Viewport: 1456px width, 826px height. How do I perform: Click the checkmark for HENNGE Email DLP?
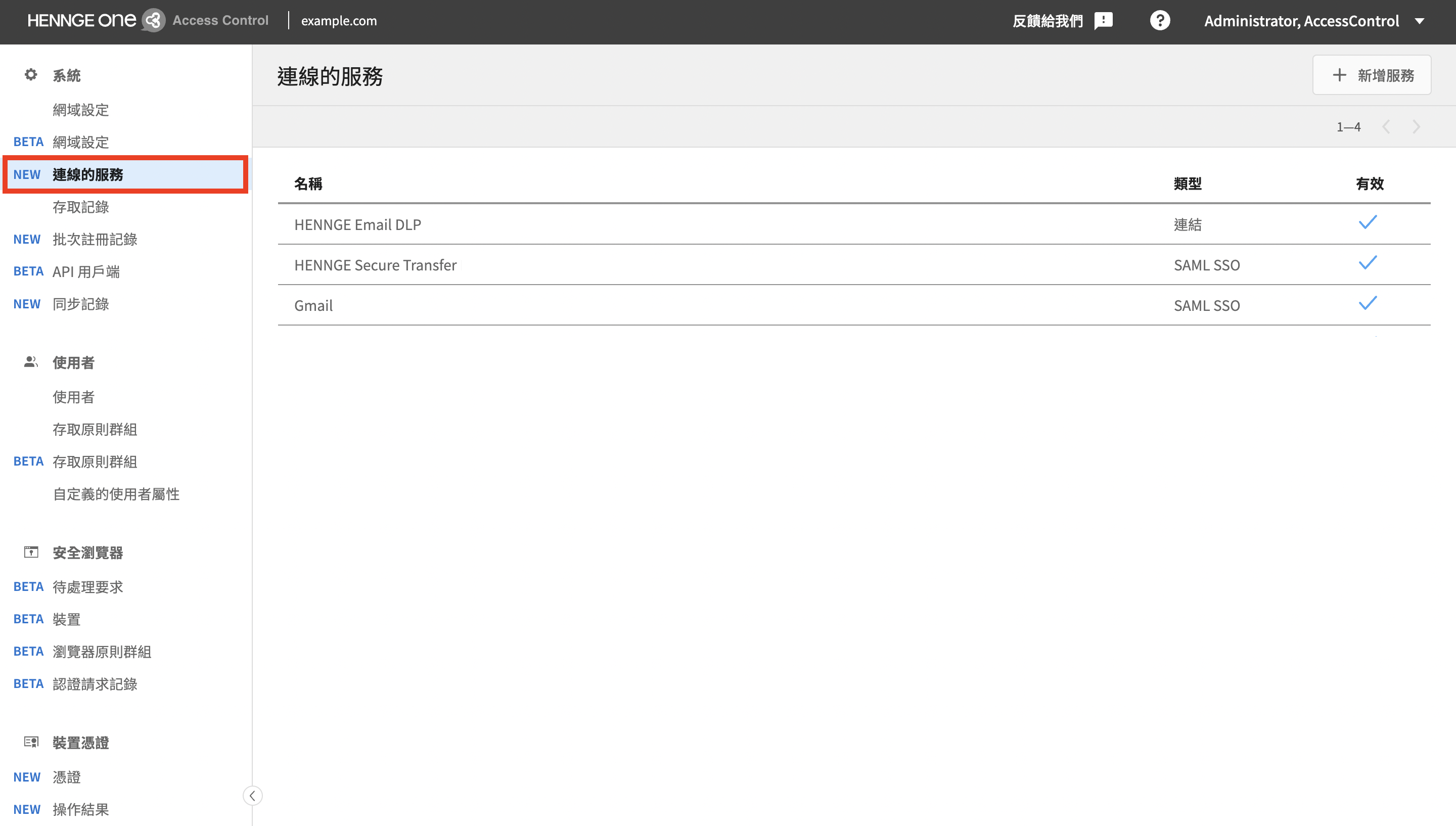click(1368, 222)
